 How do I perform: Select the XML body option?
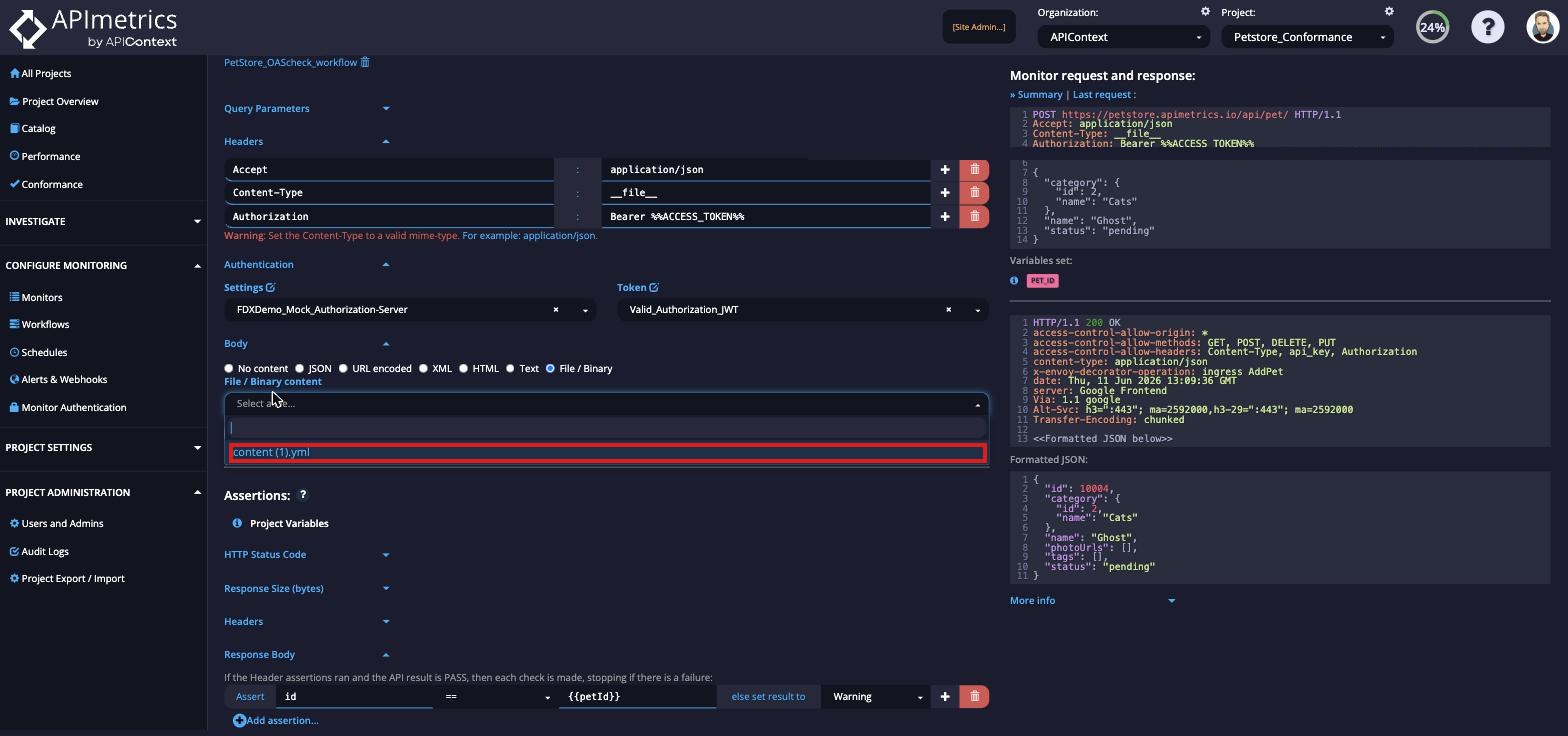coord(423,369)
